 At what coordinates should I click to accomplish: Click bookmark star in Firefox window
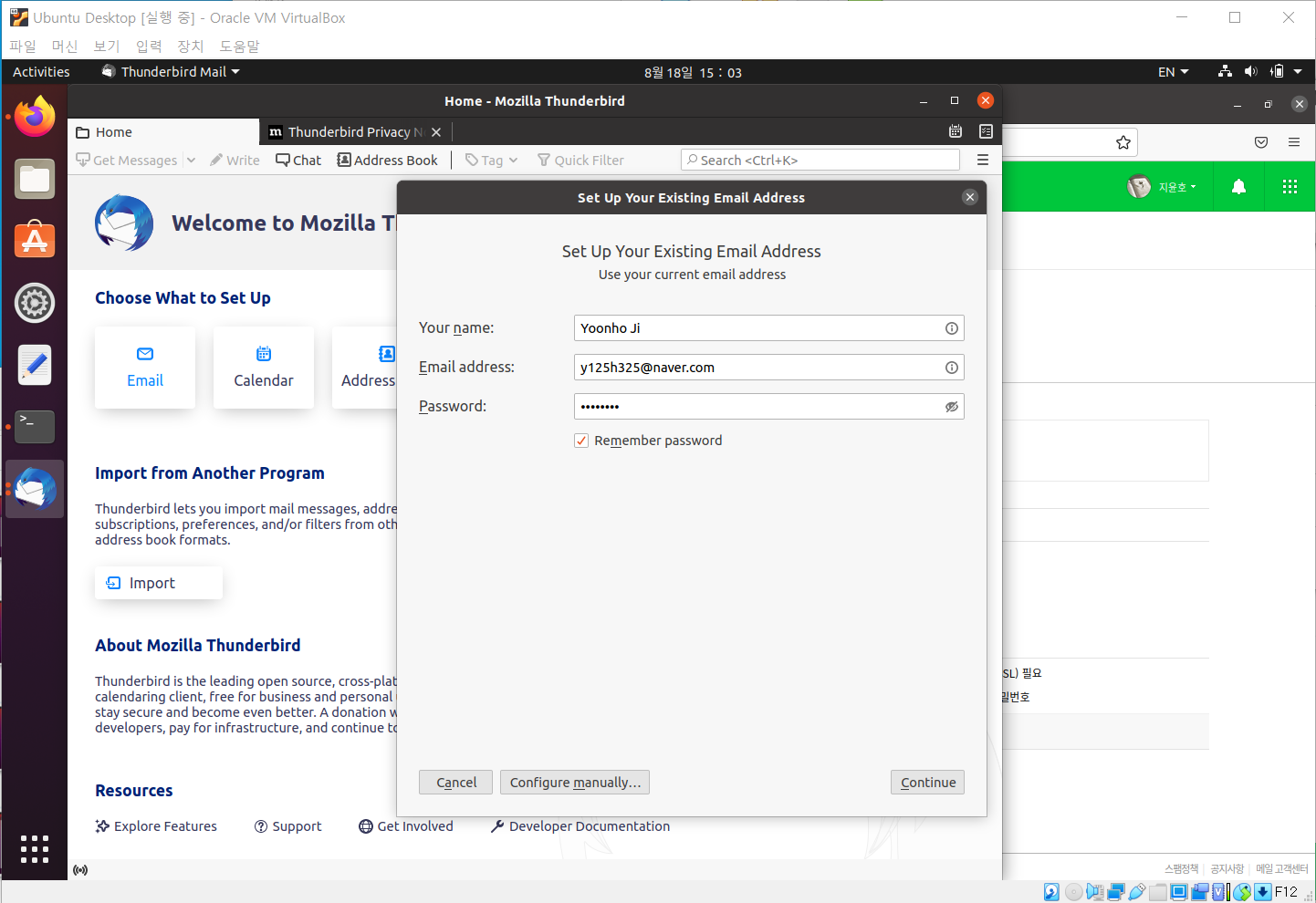pos(1123,142)
